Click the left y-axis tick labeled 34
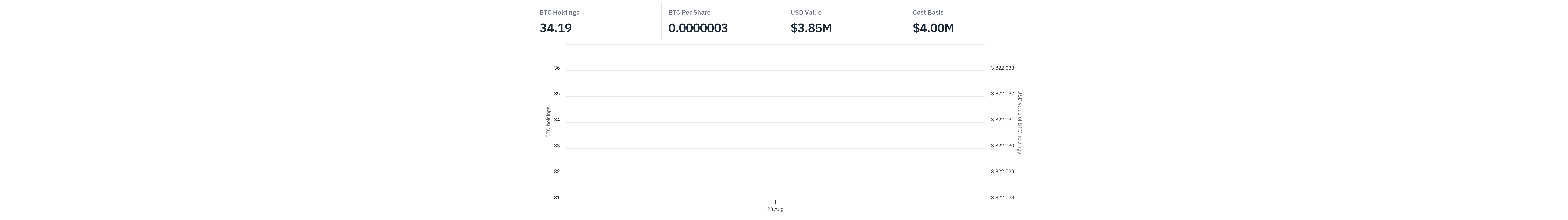 (556, 120)
